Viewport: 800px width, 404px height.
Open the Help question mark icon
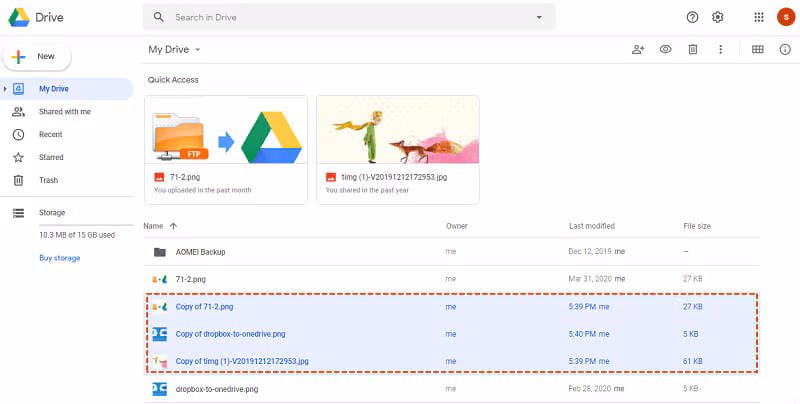692,17
